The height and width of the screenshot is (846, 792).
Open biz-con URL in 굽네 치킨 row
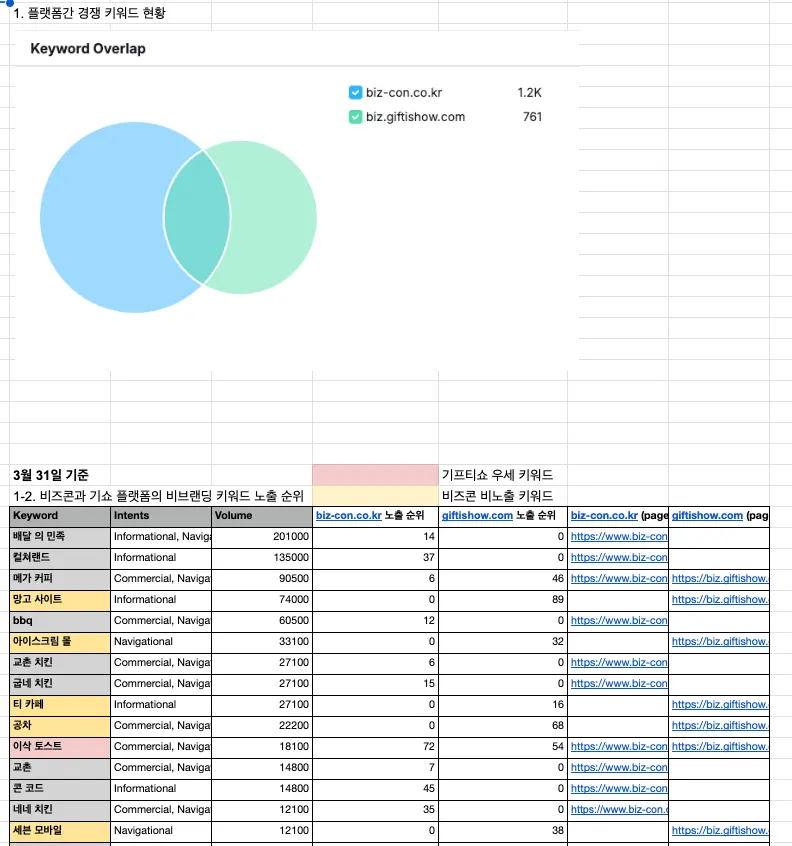(x=619, y=684)
